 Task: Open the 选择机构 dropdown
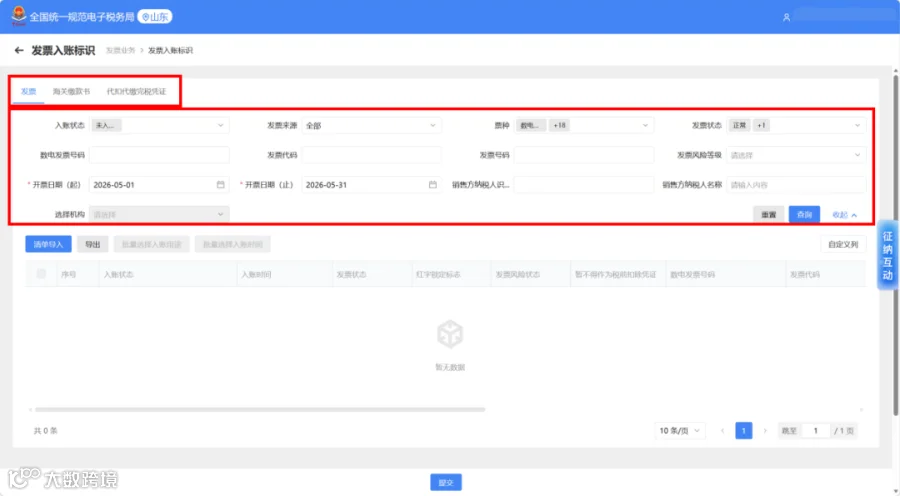click(x=159, y=215)
